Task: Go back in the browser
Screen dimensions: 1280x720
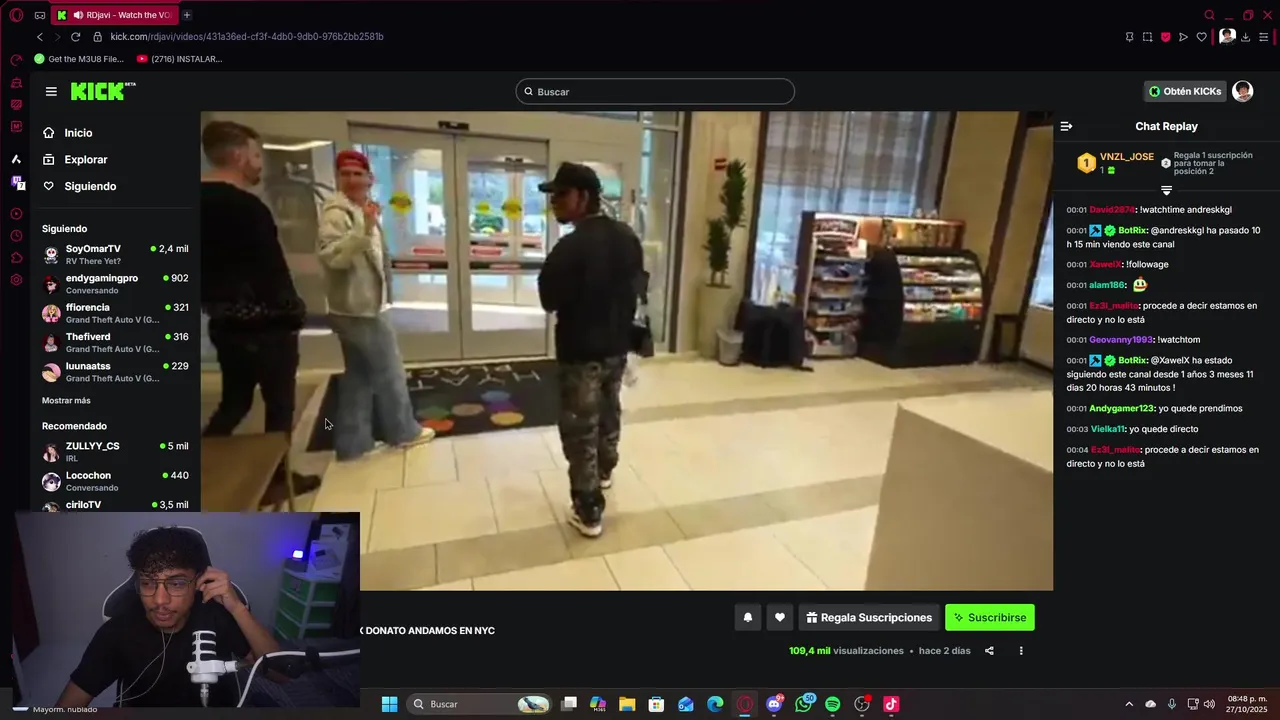Action: click(40, 37)
